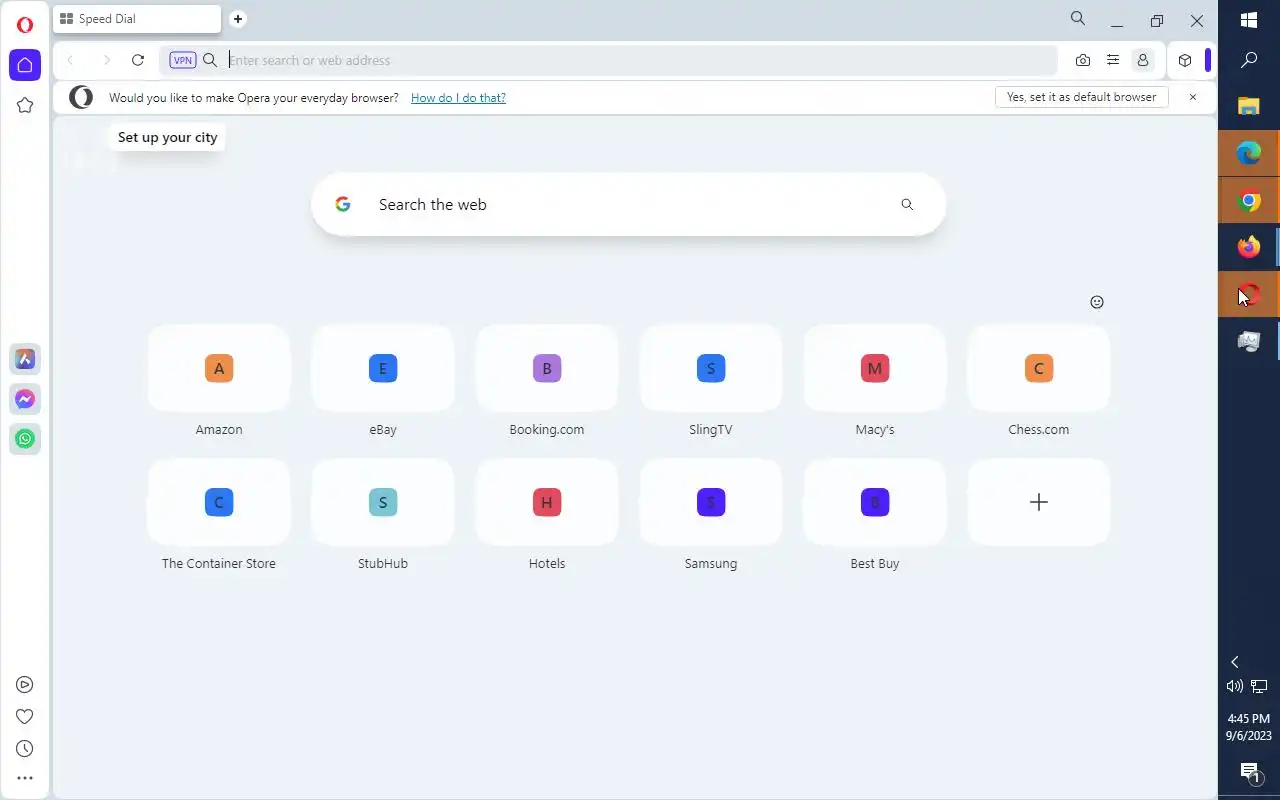The height and width of the screenshot is (800, 1280).
Task: Open WhatsApp in sidebar
Action: pyautogui.click(x=25, y=439)
